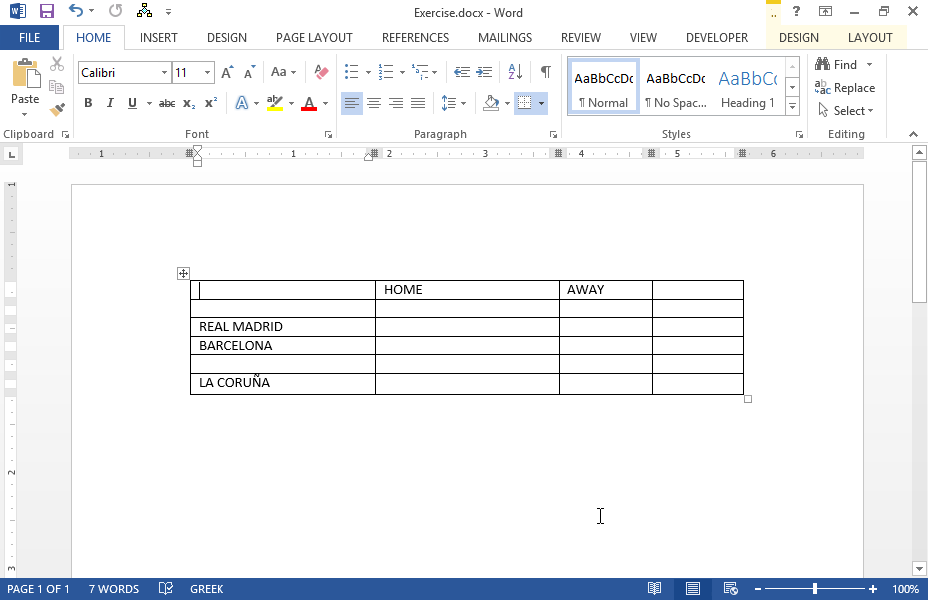This screenshot has width=928, height=600.
Task: Increase the paragraph indent
Action: click(484, 72)
